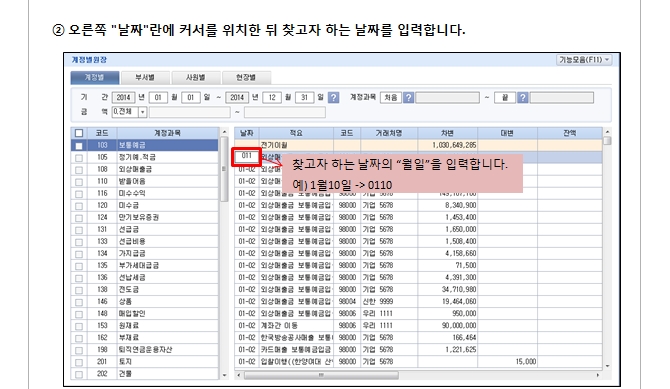The width and height of the screenshot is (670, 389).
Task: Select account row 201 토지
Action: (145, 362)
